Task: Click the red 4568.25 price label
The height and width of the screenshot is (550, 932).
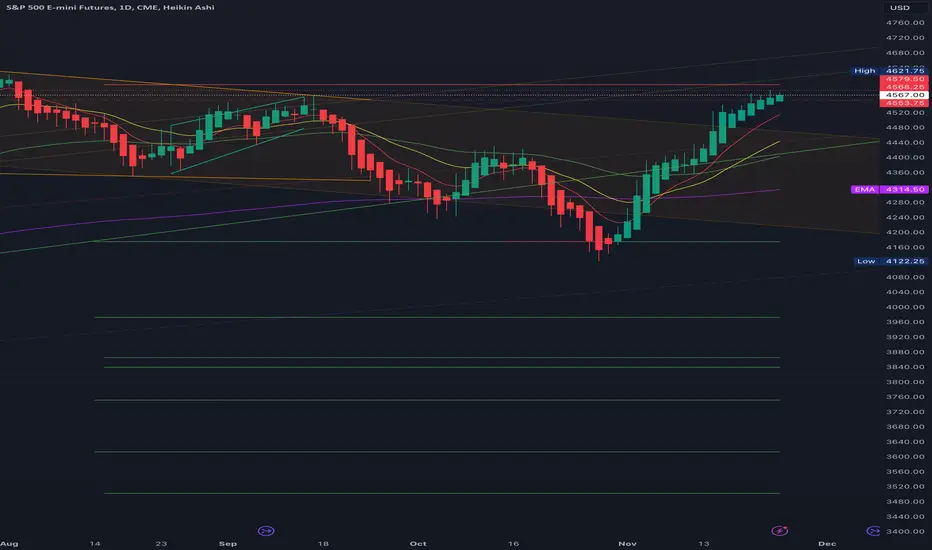Action: (904, 87)
